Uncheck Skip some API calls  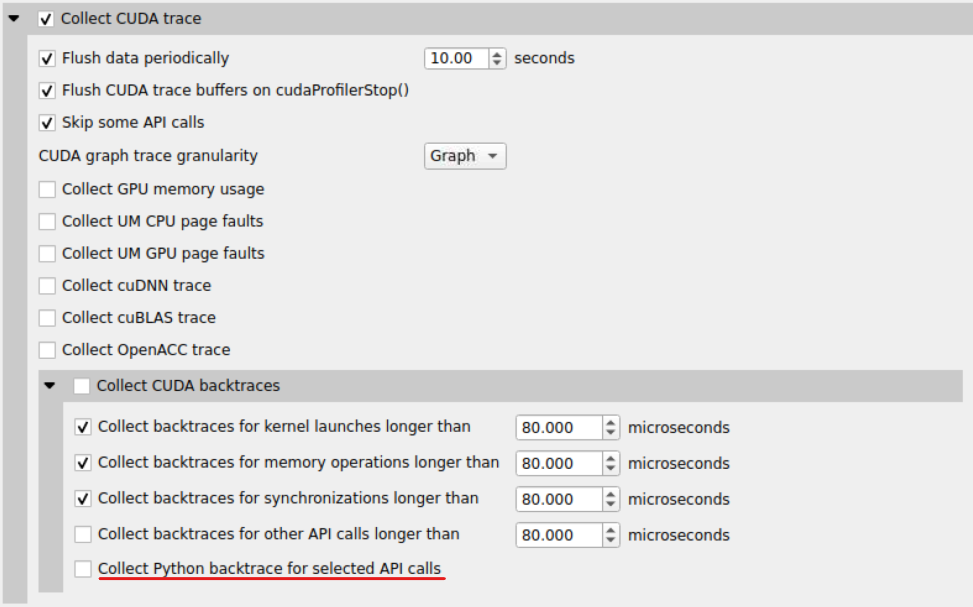coord(45,122)
